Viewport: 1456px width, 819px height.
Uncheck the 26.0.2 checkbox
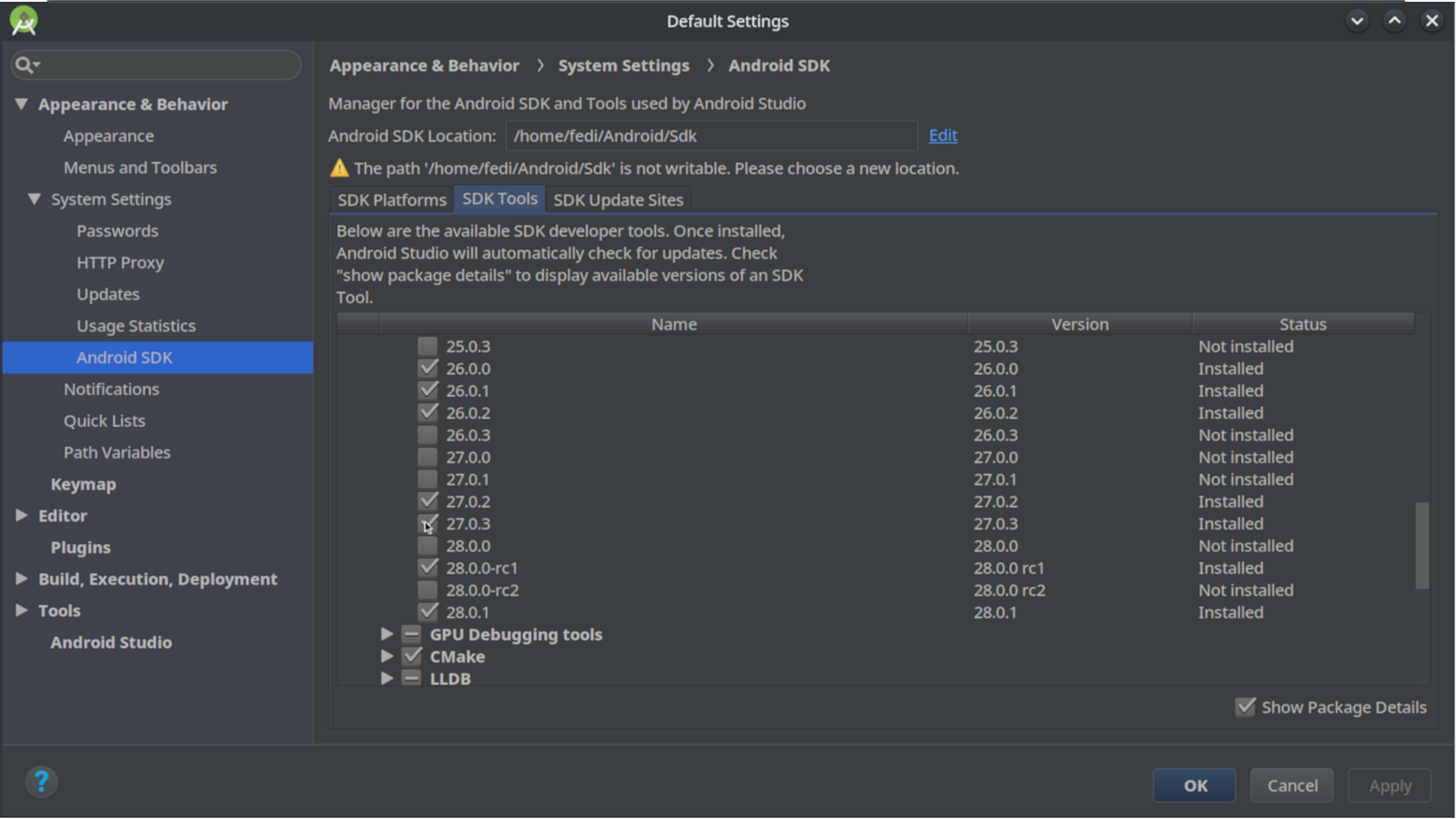(428, 413)
